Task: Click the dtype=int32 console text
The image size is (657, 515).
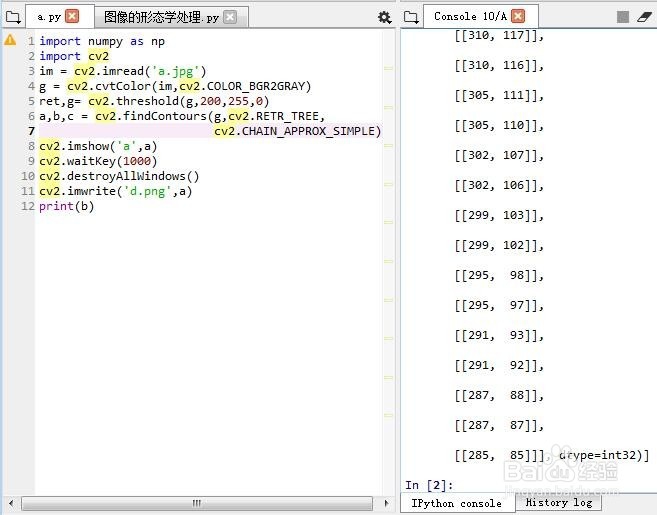Action: pos(598,455)
